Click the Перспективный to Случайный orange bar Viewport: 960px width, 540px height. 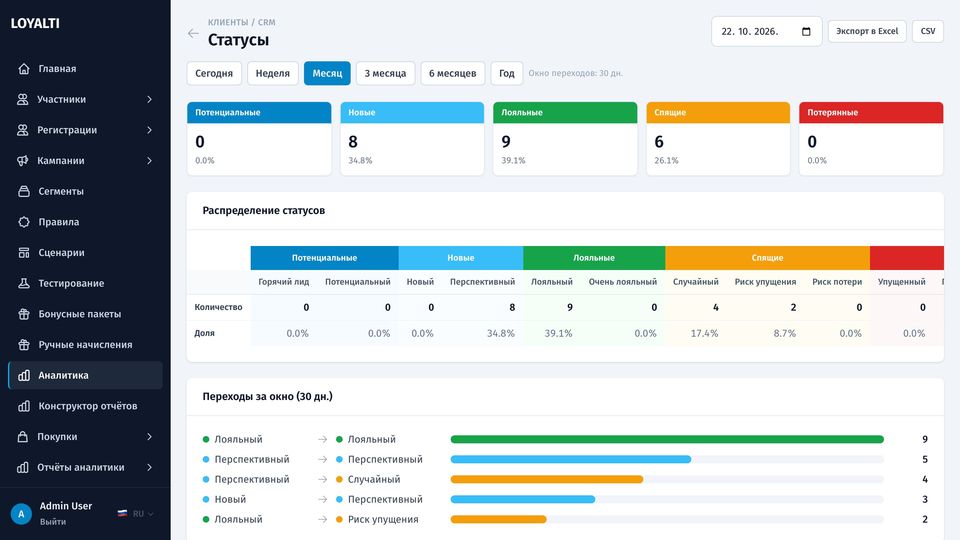pyautogui.click(x=547, y=479)
